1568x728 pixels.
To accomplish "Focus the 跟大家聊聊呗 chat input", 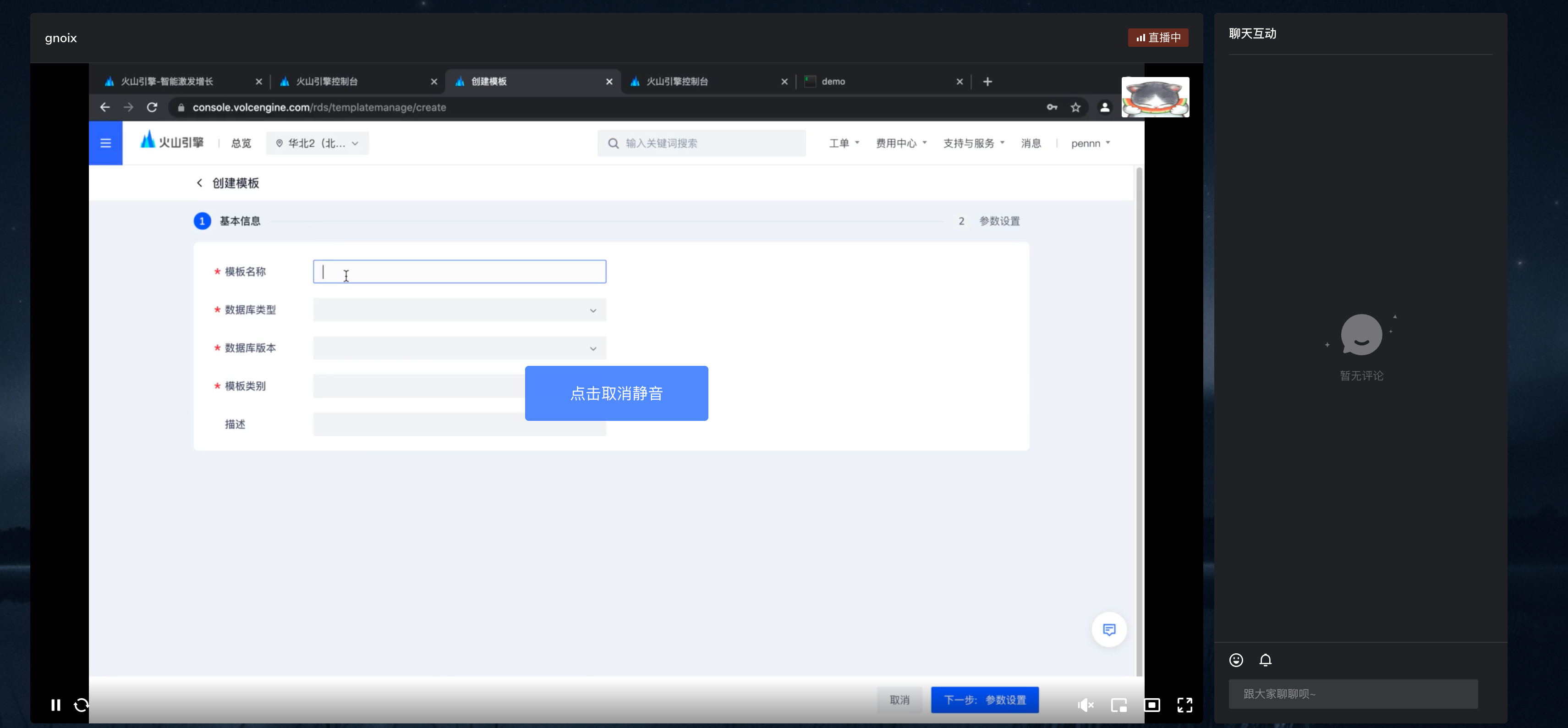I will click(1353, 694).
